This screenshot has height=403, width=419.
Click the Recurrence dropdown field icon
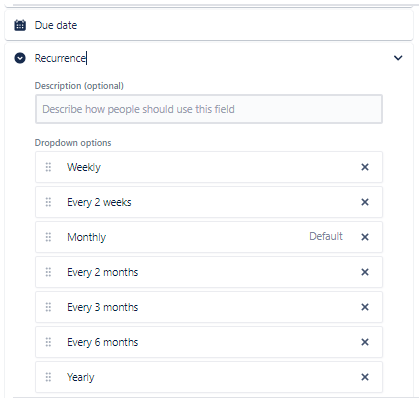click(x=20, y=58)
